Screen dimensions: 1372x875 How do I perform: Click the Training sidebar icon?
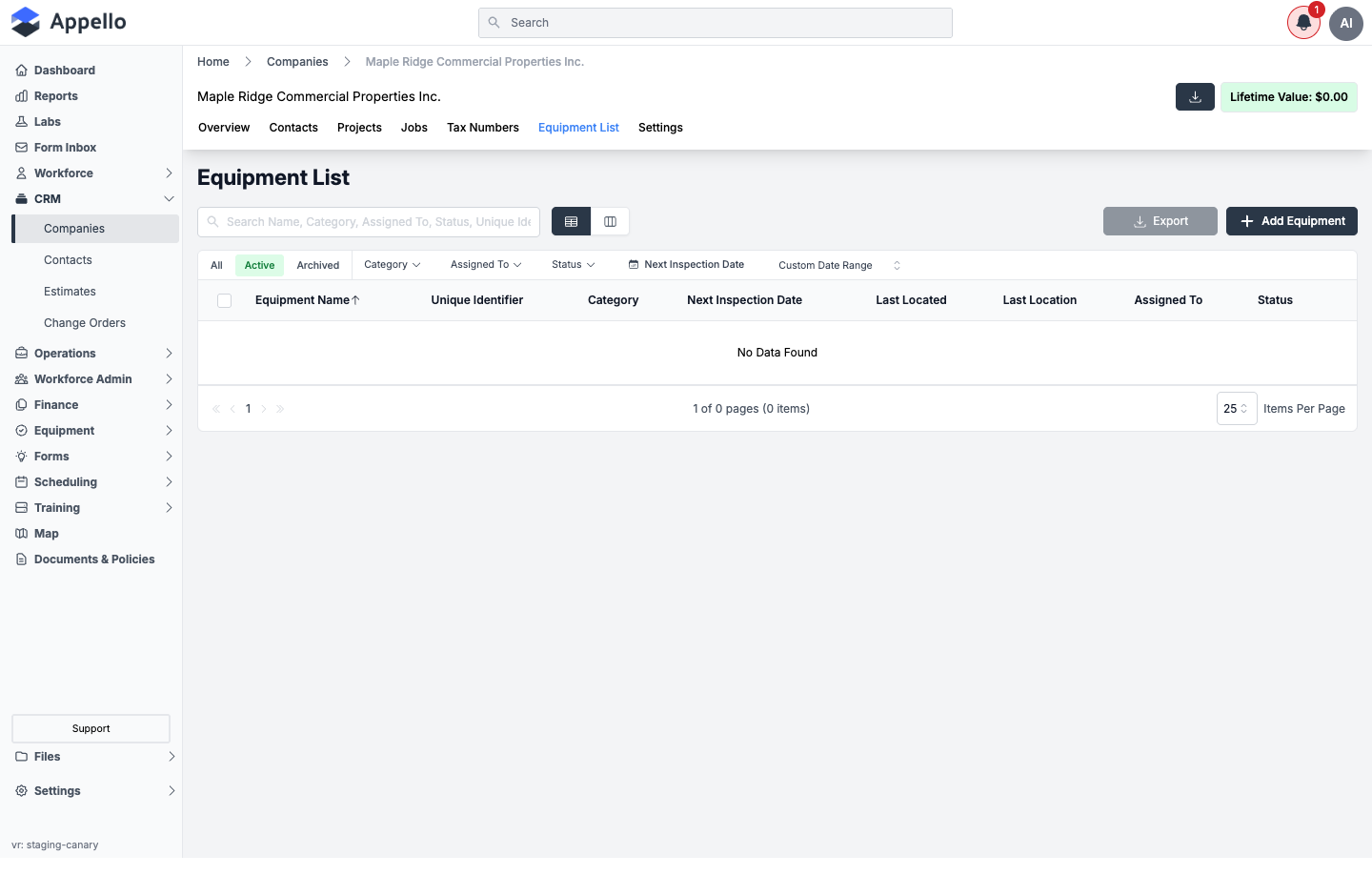21,508
